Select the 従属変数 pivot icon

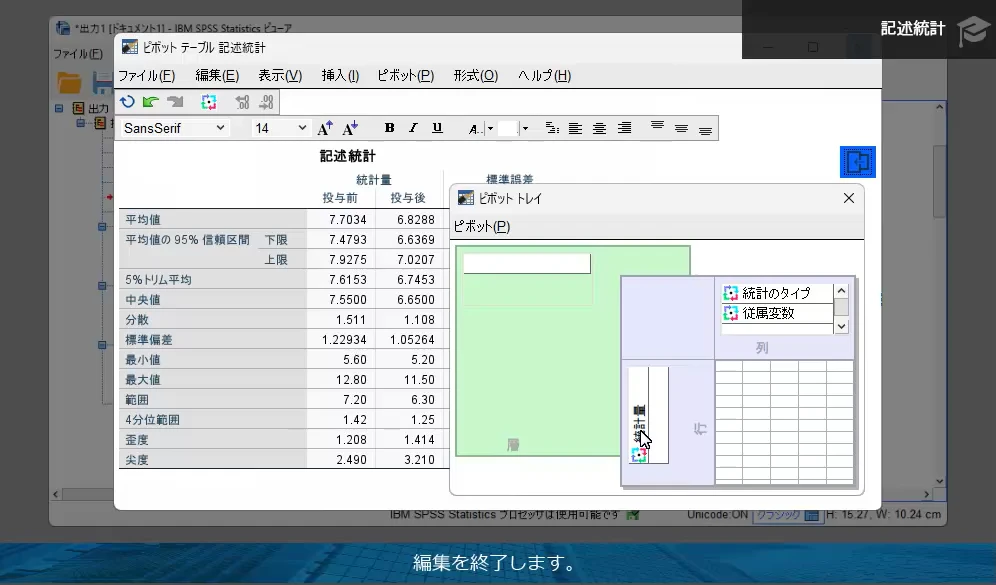pos(733,312)
